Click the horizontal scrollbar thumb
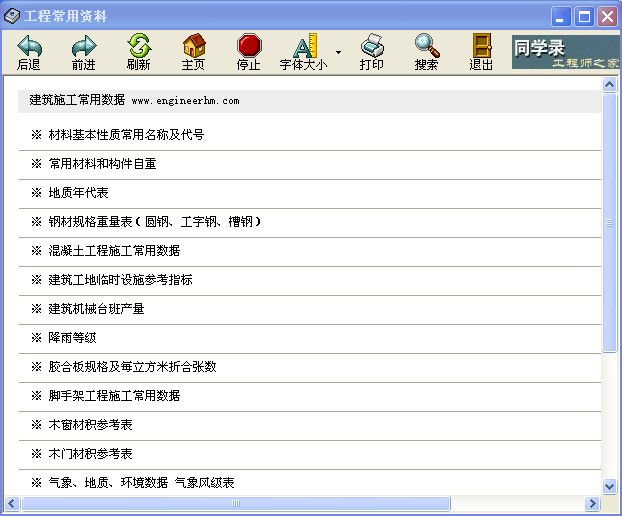Screen dimensions: 622x516 tap(236, 504)
